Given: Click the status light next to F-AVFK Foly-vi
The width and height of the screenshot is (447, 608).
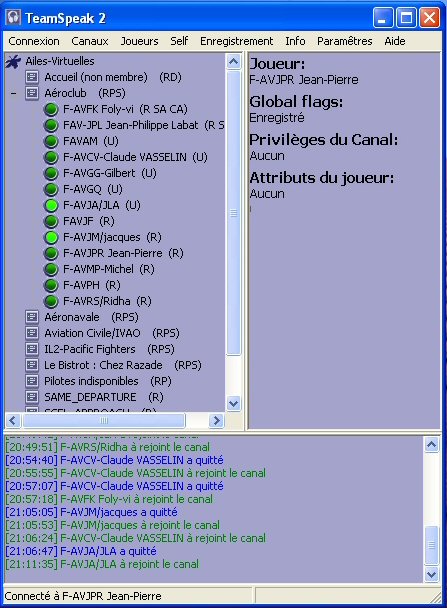Looking at the screenshot, I should coord(51,109).
